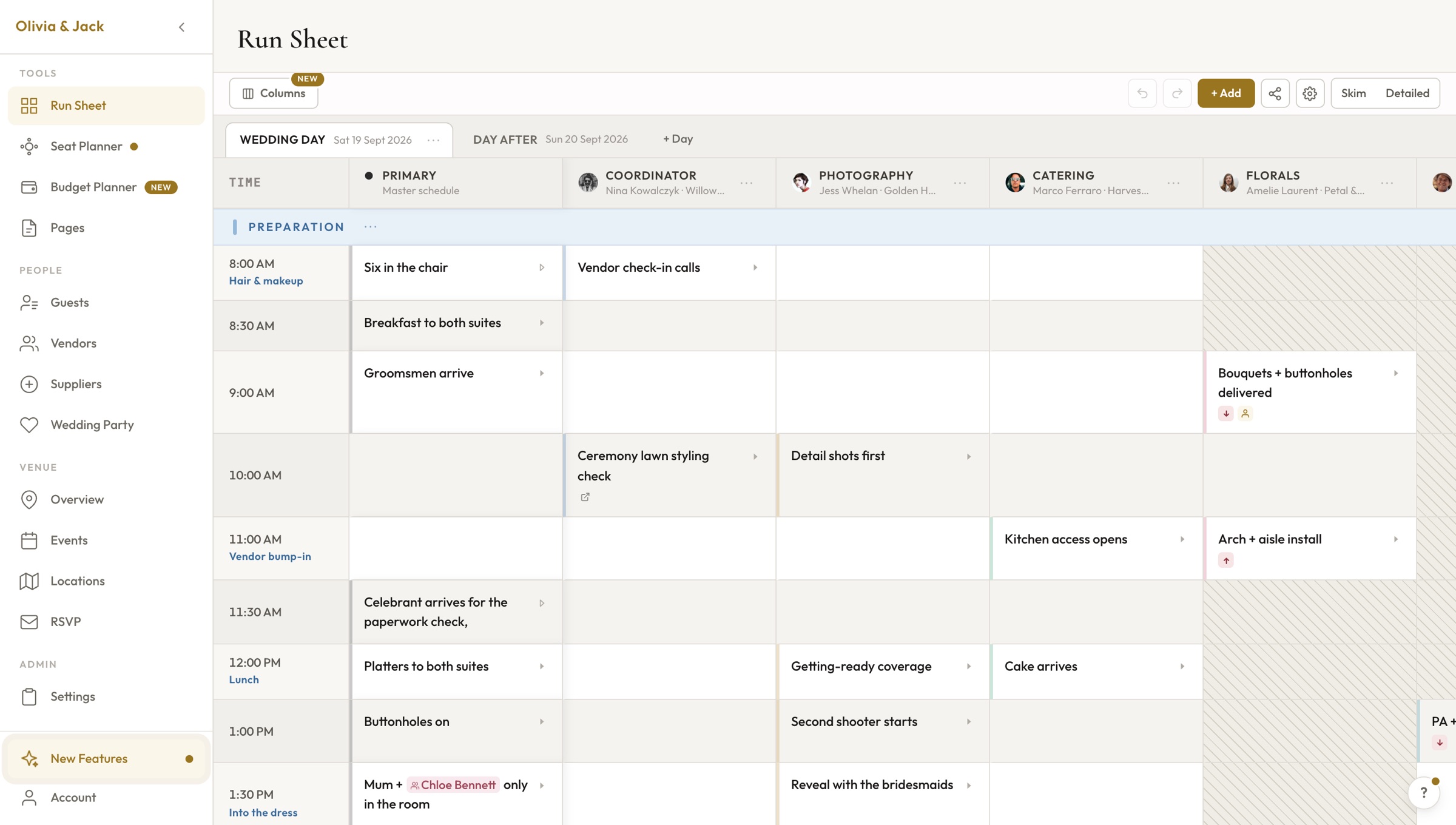Click red down-arrow icon under Bouquets delivered

[x=1225, y=414]
